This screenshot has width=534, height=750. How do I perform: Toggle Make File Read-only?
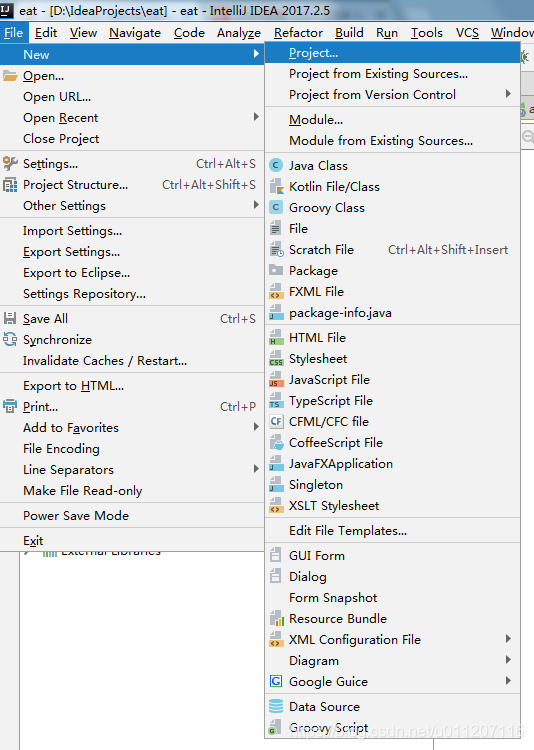coord(132,491)
